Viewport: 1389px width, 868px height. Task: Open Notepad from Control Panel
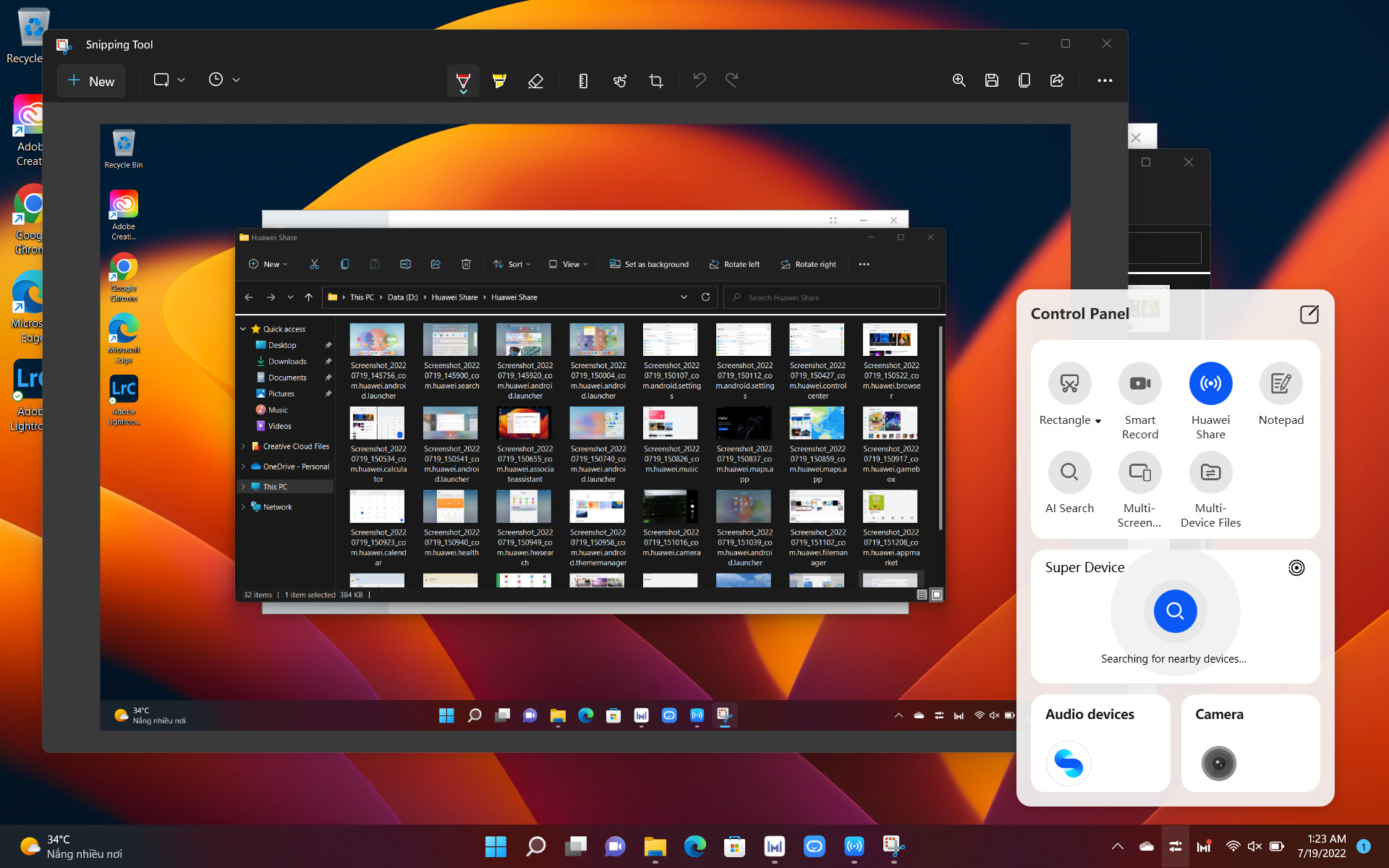pyautogui.click(x=1281, y=383)
